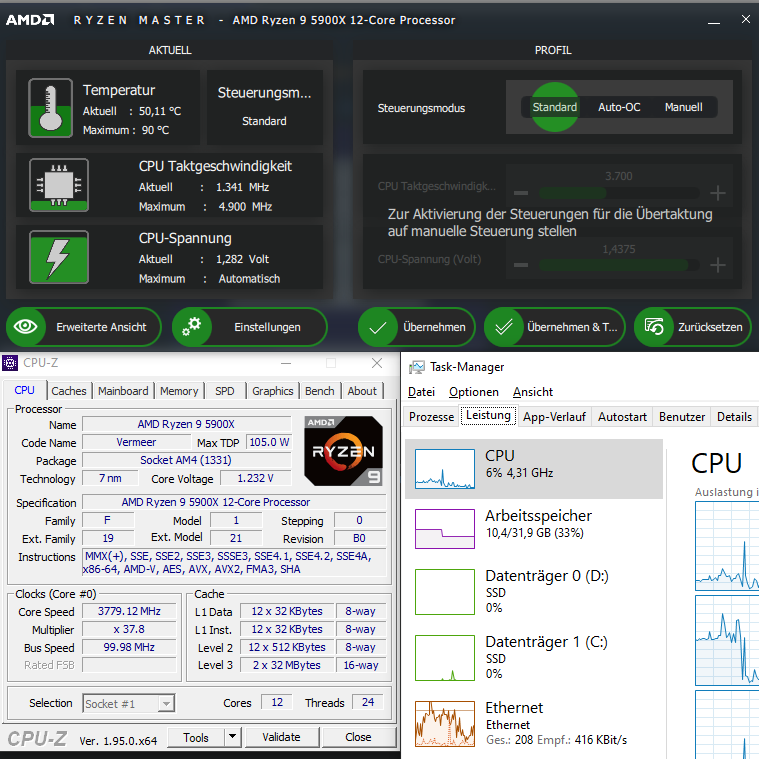
Task: Close the CPU-Z window
Action: (377, 363)
